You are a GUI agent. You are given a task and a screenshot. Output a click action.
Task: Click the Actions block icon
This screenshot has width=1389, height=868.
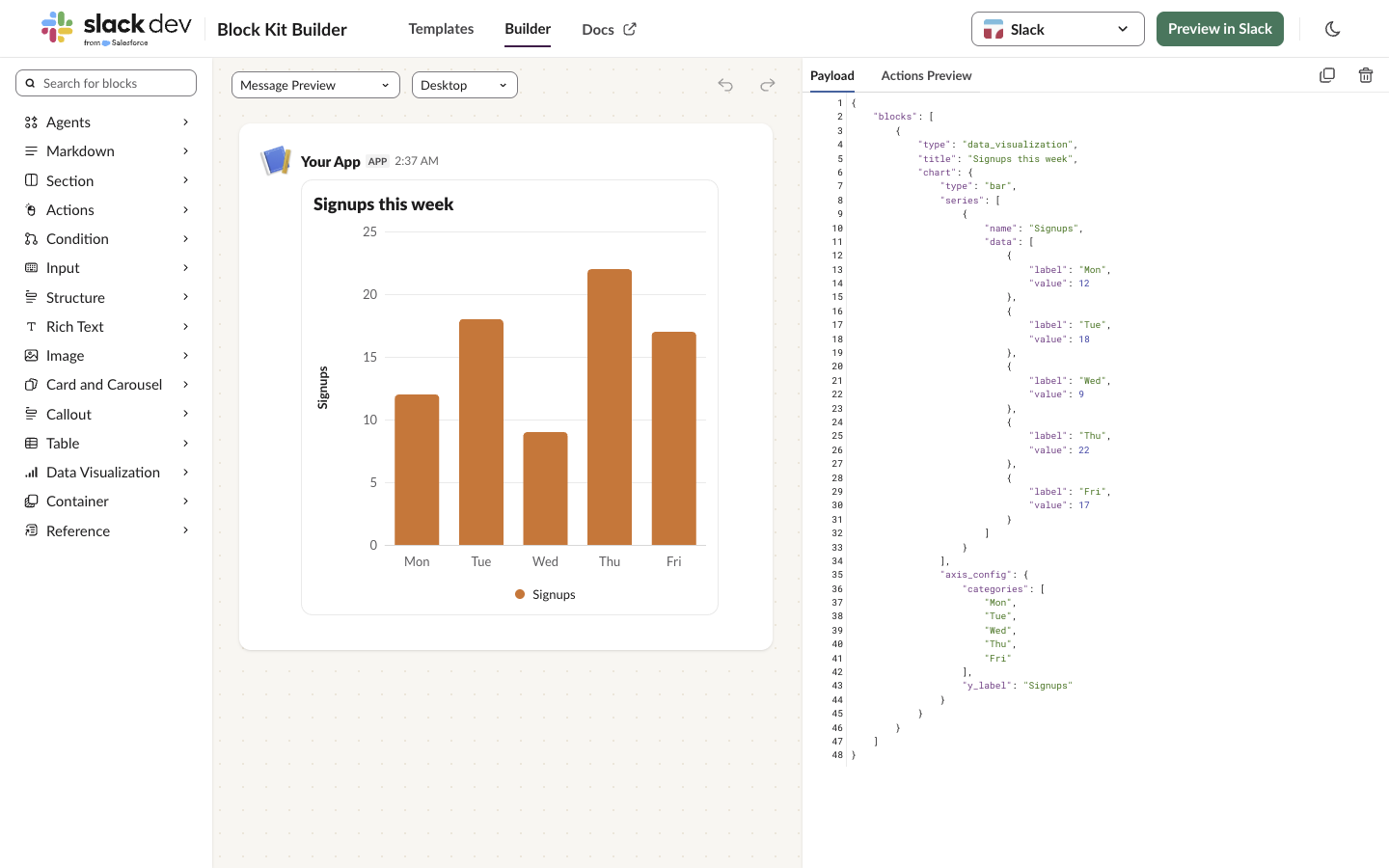(31, 209)
